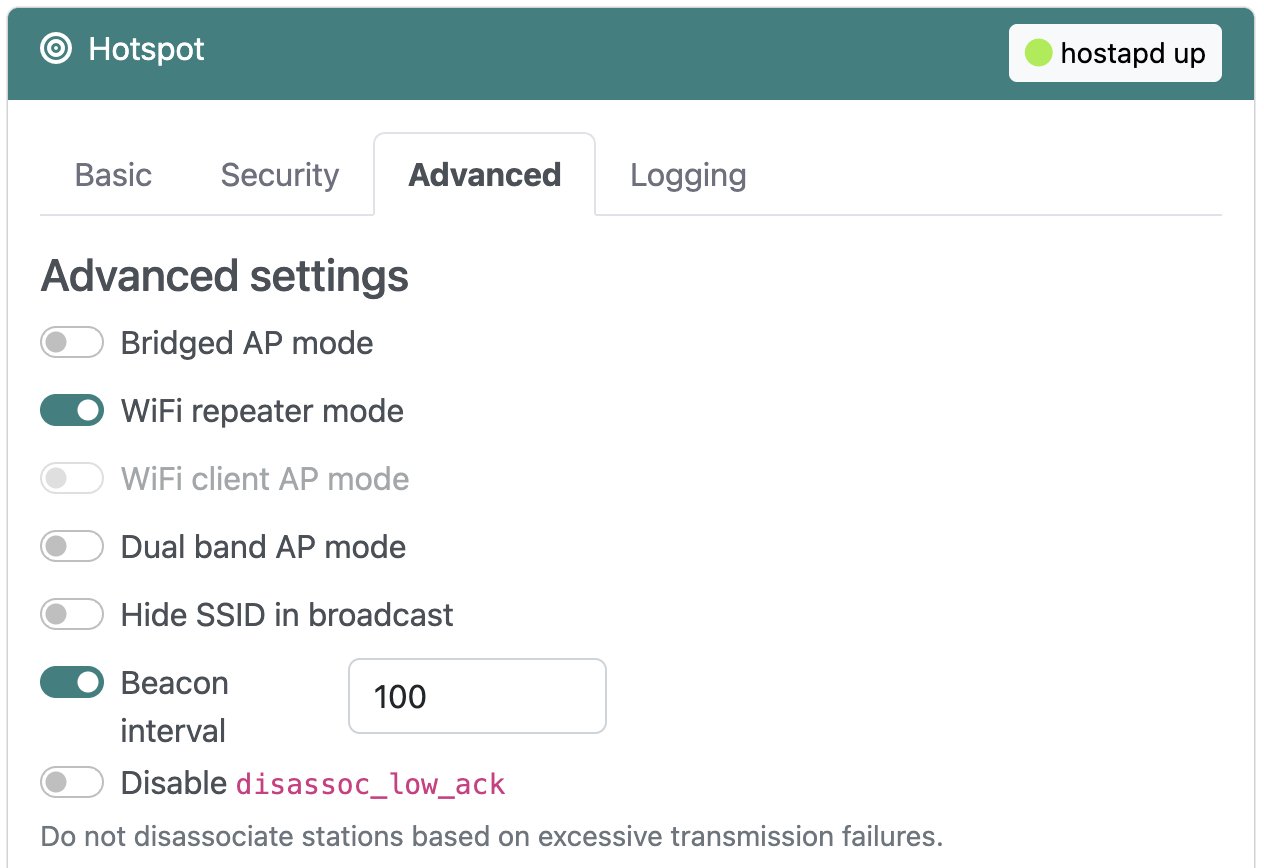This screenshot has width=1264, height=868.
Task: Click the Hotspot target icon in header
Action: [56, 49]
